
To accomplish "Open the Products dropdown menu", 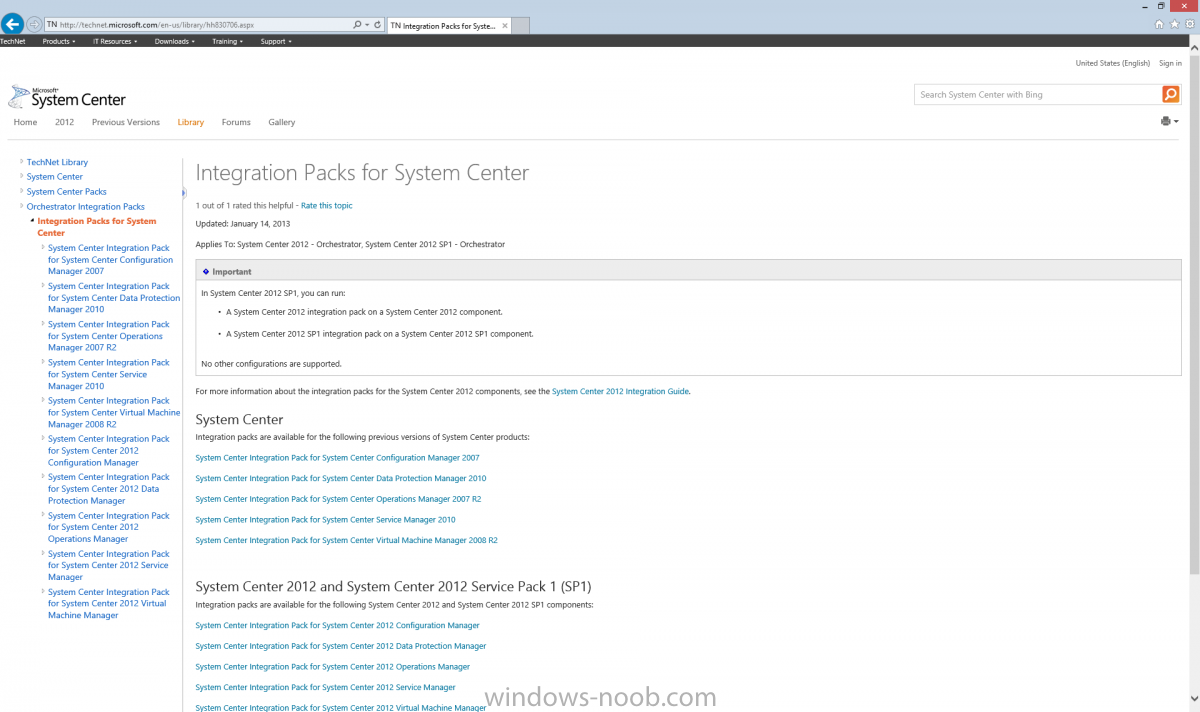I will 59,41.
